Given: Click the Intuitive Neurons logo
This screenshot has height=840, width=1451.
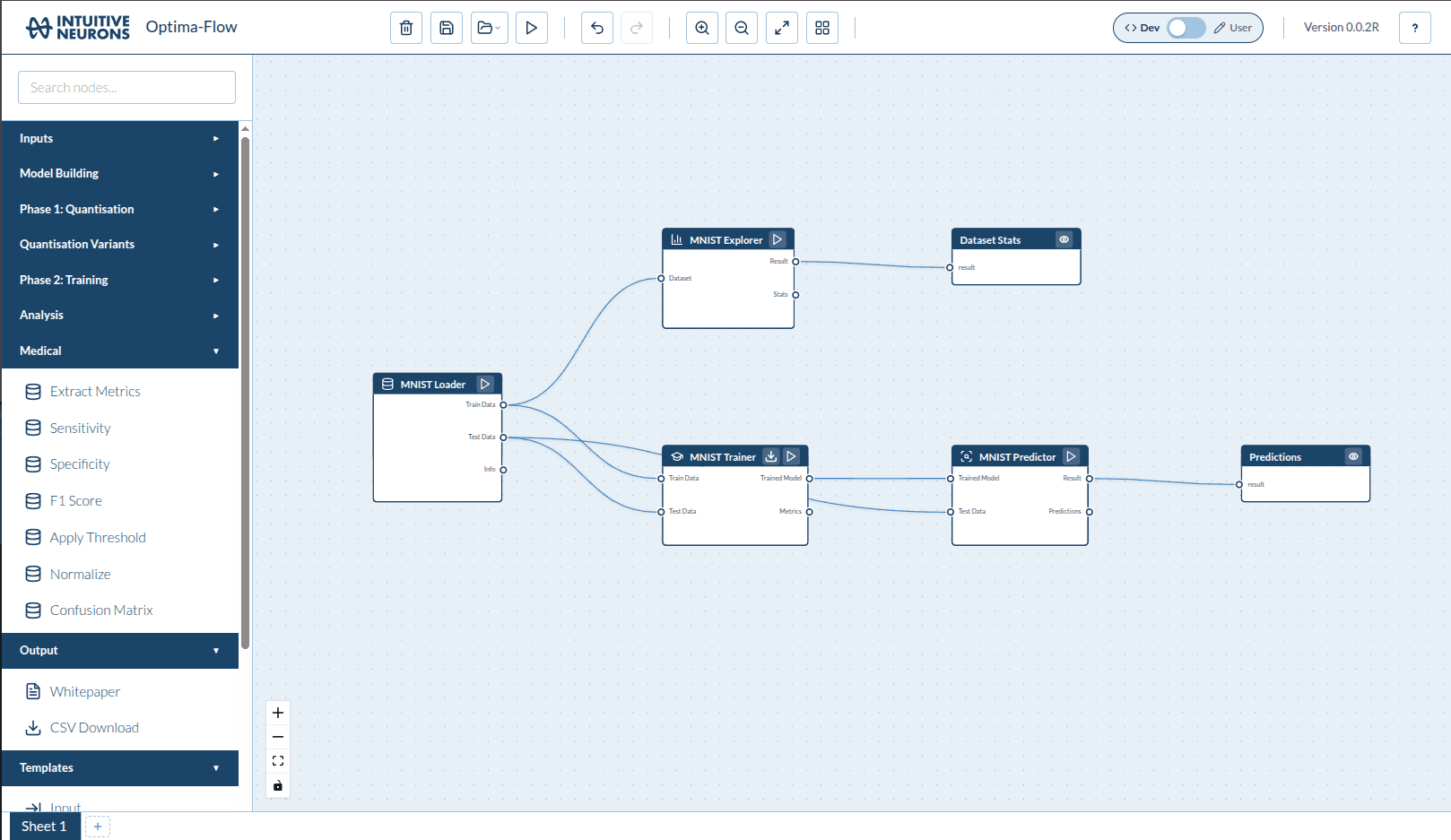Looking at the screenshot, I should [77, 28].
